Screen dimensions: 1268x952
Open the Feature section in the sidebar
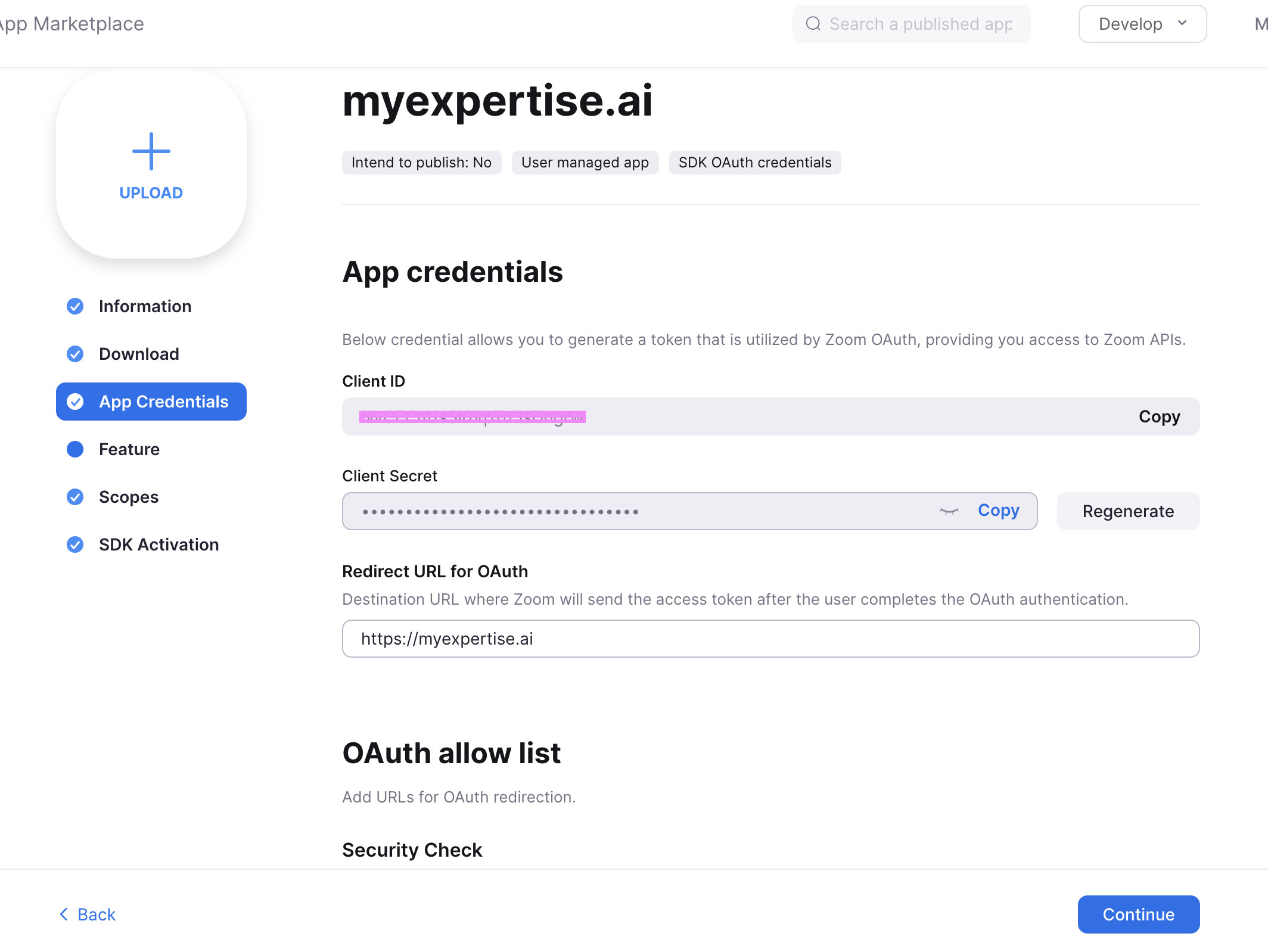click(129, 449)
